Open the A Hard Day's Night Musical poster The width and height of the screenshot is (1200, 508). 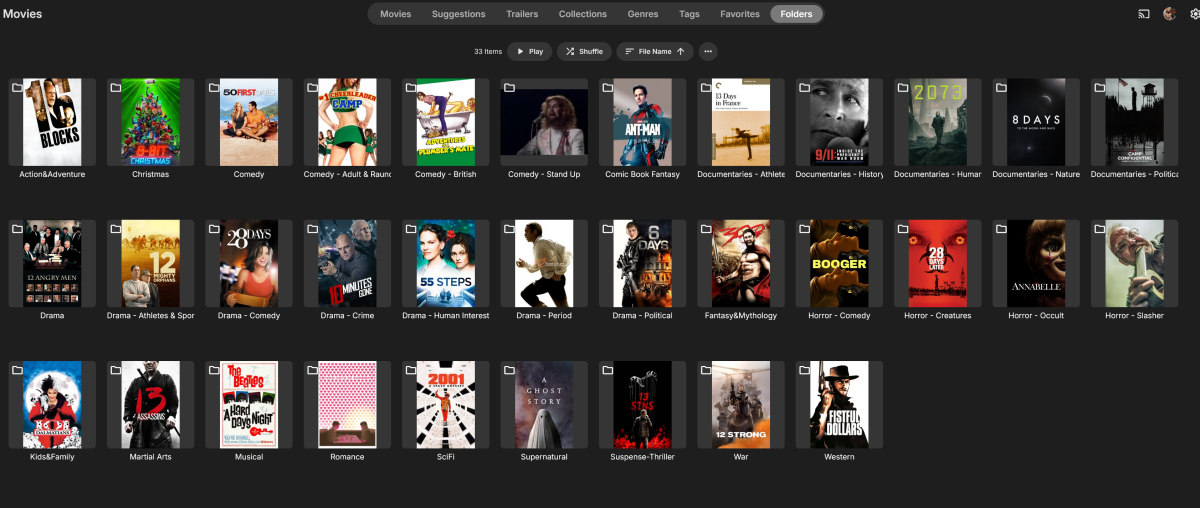(249, 405)
